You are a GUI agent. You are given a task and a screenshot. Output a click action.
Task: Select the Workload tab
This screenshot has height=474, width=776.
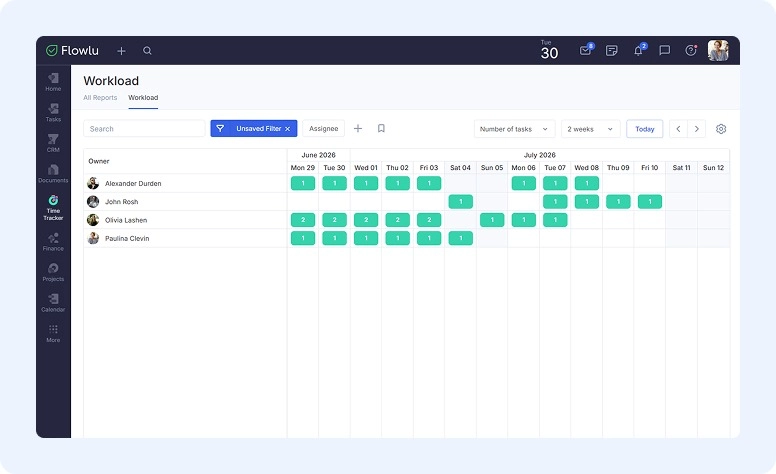pyautogui.click(x=143, y=97)
